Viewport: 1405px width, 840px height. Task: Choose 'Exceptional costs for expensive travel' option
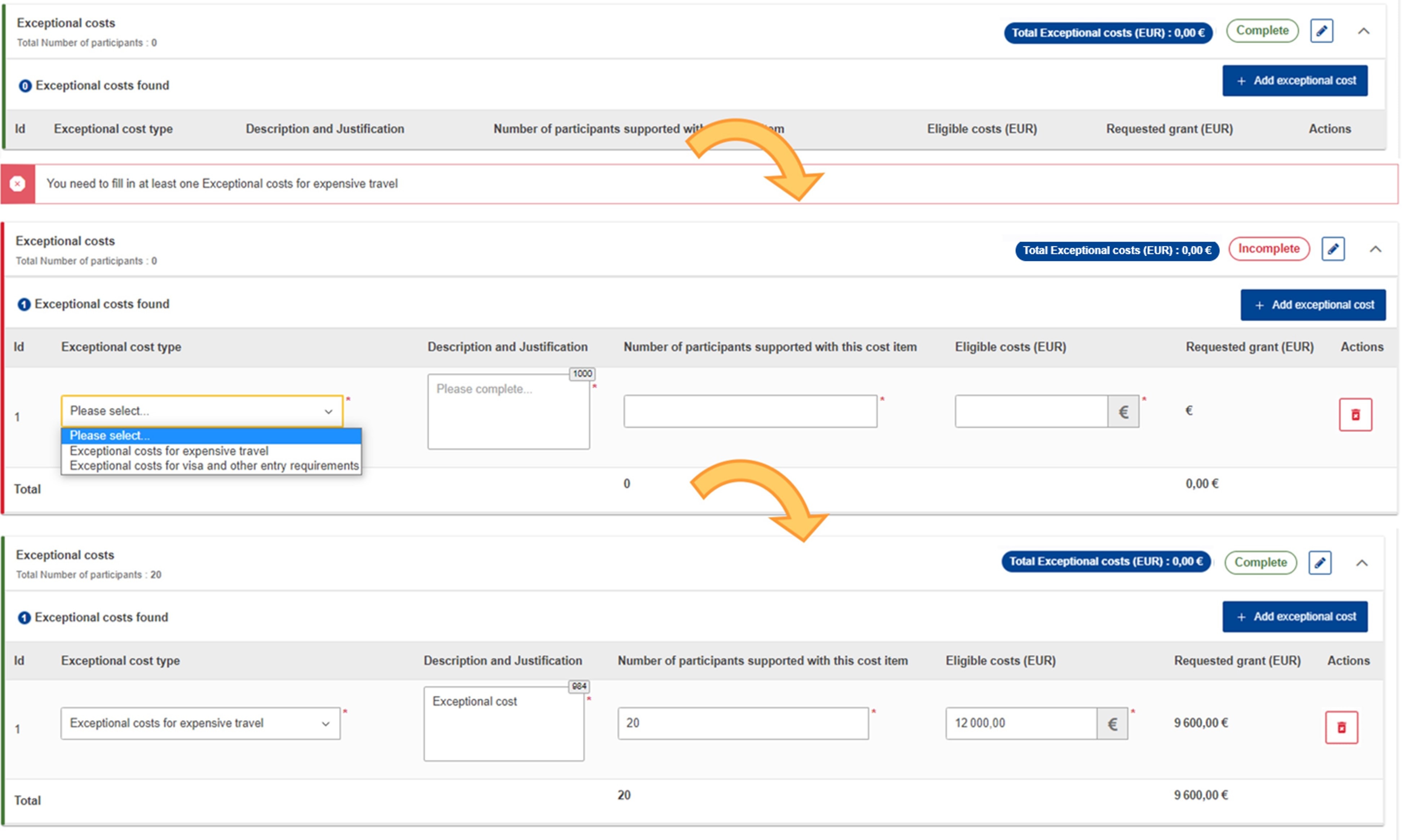(169, 451)
